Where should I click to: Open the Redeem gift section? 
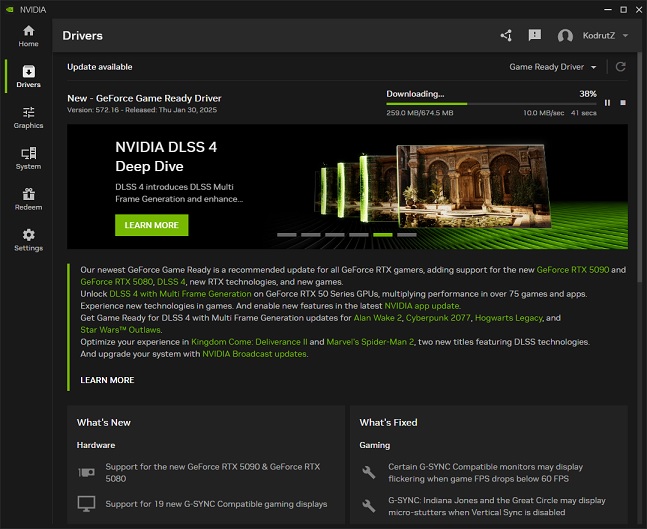coord(28,199)
